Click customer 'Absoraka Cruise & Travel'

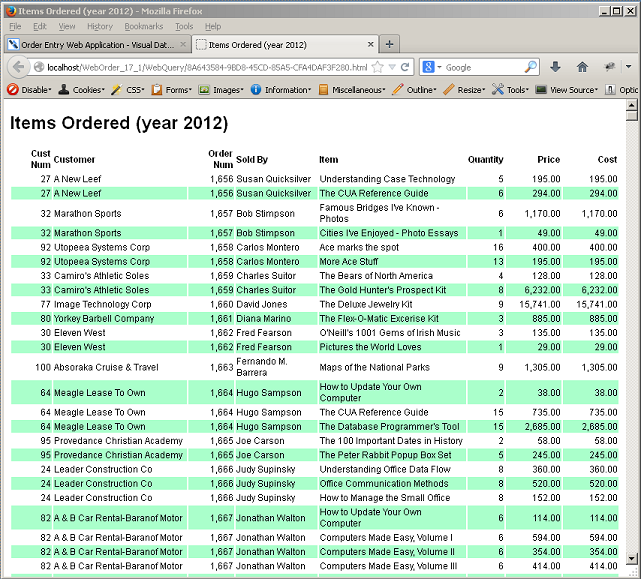click(x=106, y=367)
